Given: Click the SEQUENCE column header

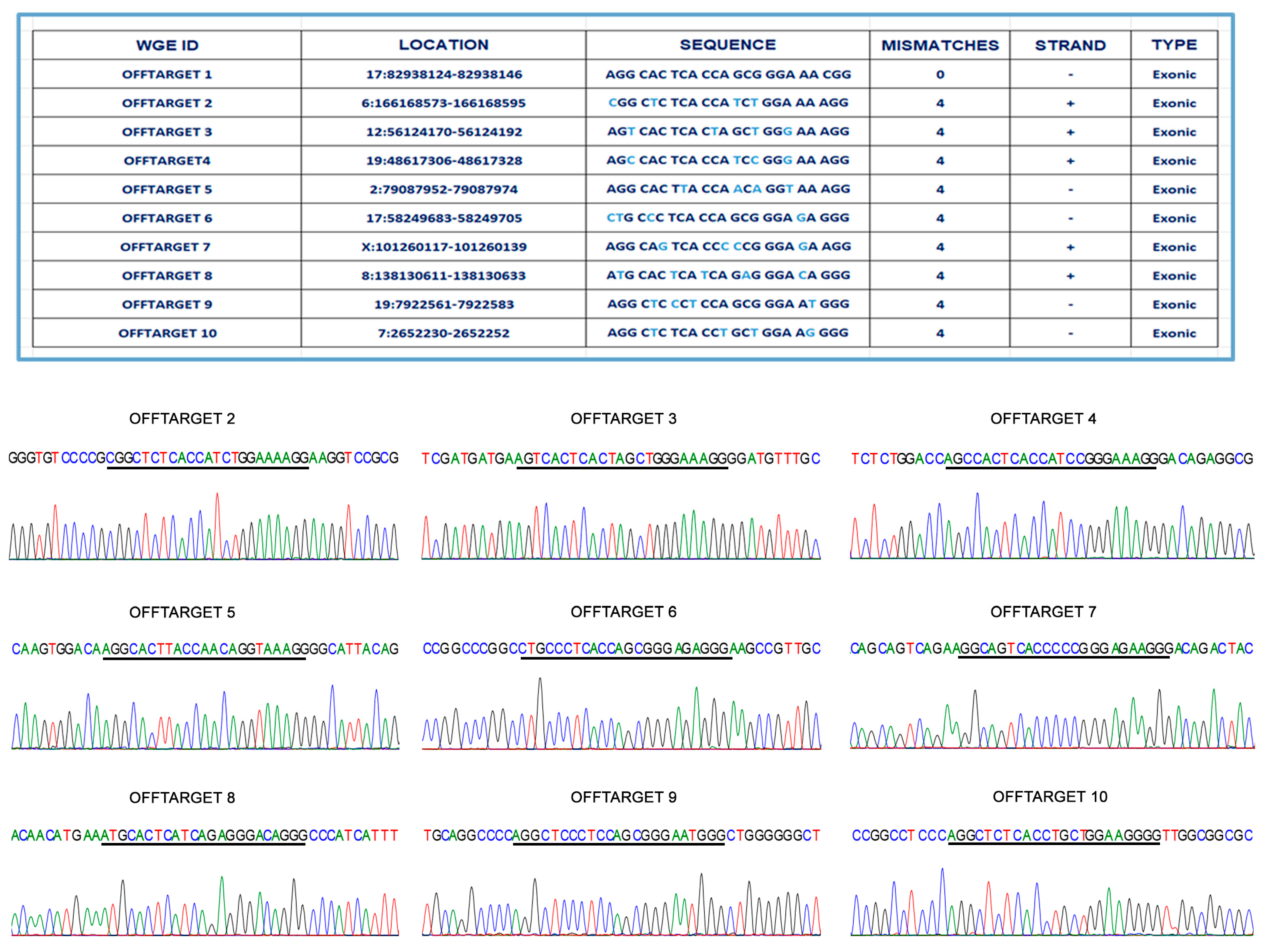Looking at the screenshot, I should click(x=727, y=45).
